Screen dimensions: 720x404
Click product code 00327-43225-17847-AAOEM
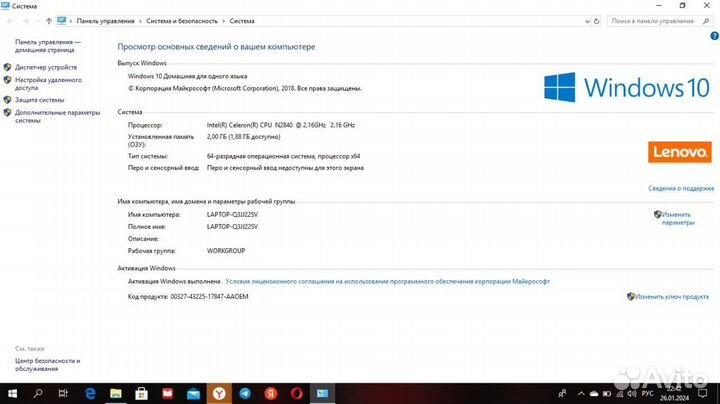click(209, 297)
